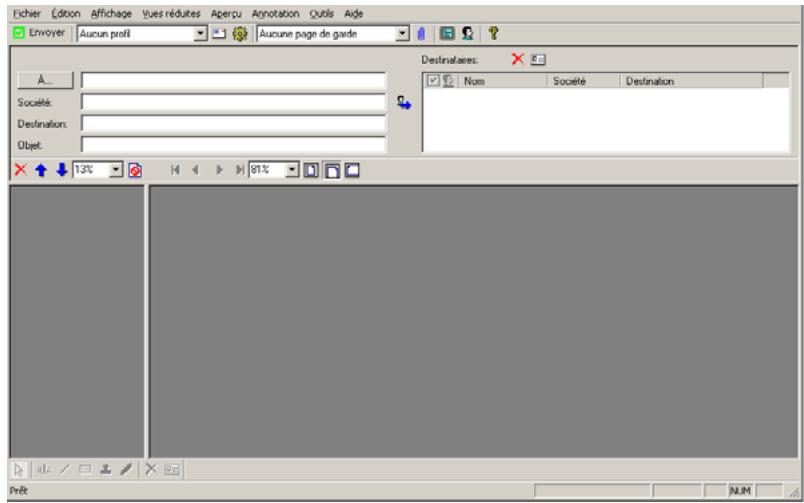The height and width of the screenshot is (503, 804).
Task: Expand the 13% thumbnail zoom dropdown
Action: (x=116, y=170)
